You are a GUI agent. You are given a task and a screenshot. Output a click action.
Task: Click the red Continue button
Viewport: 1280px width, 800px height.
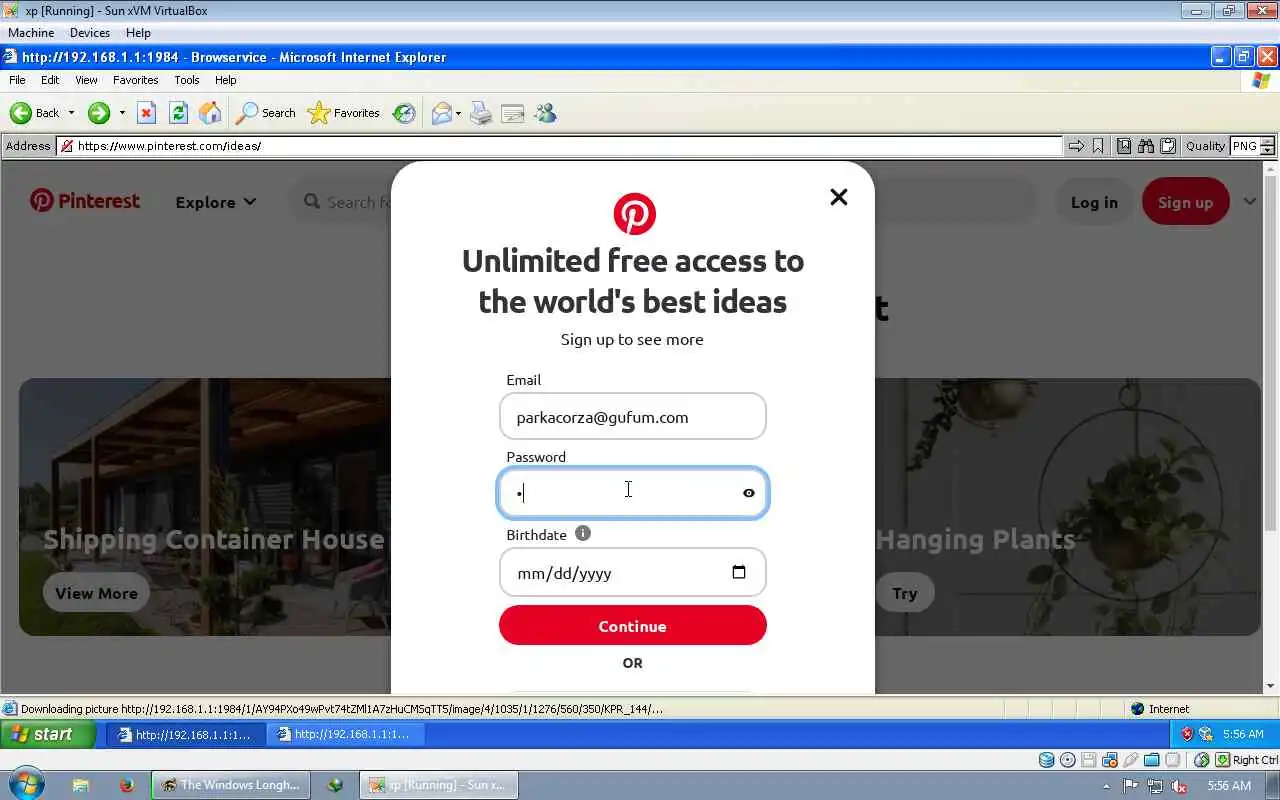(x=633, y=625)
